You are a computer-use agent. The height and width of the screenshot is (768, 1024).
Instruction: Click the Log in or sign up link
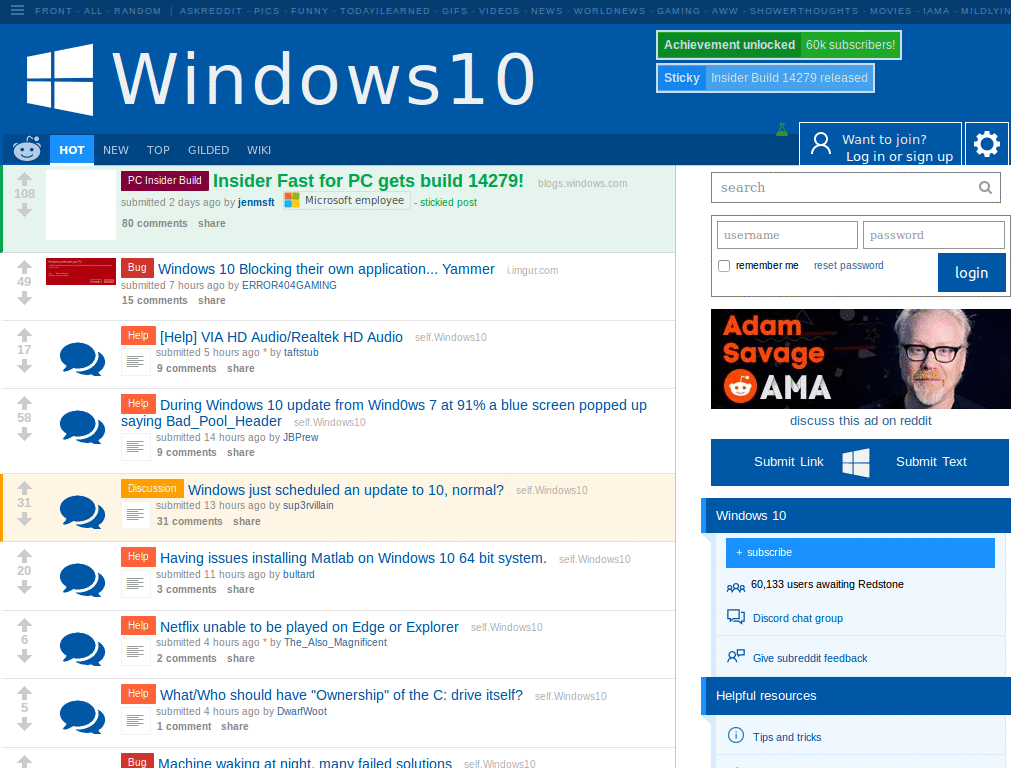click(899, 157)
